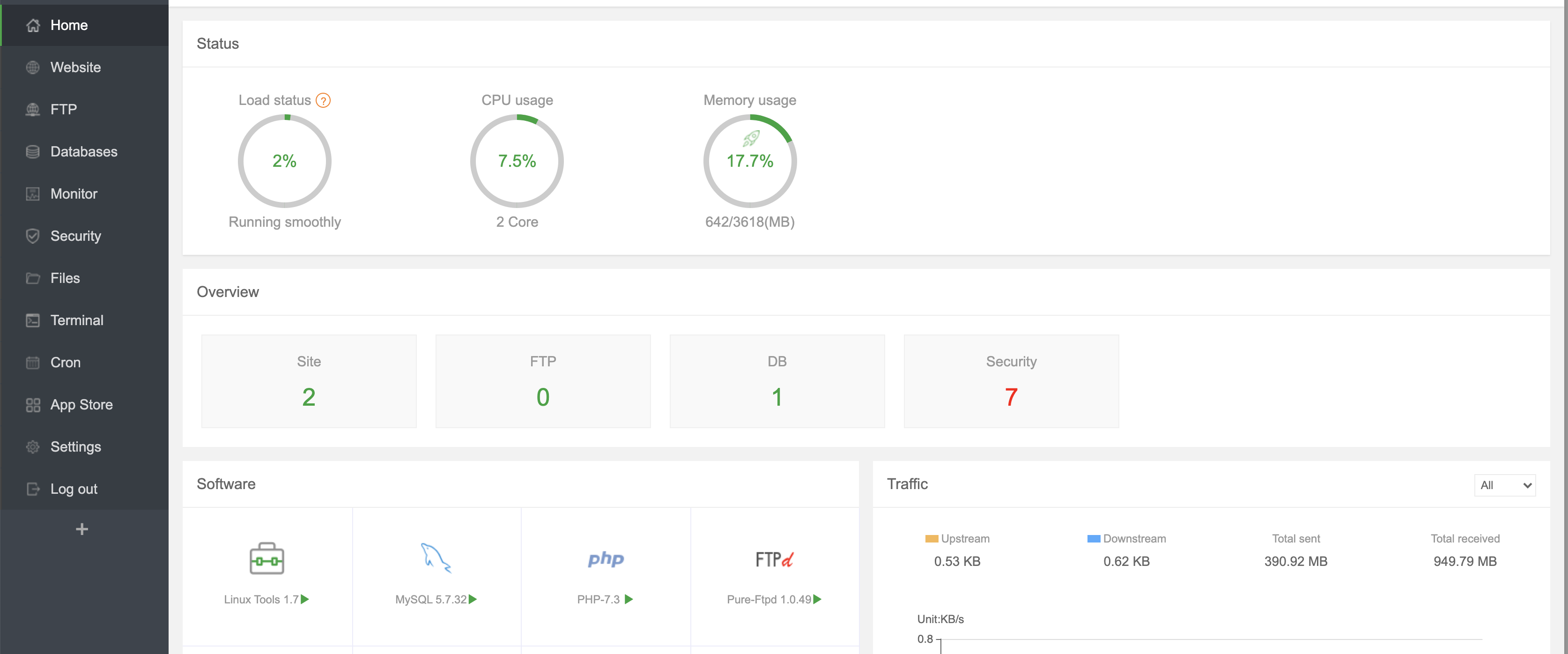1568x654 pixels.
Task: Click the DB overview card showing 1
Action: click(x=777, y=381)
